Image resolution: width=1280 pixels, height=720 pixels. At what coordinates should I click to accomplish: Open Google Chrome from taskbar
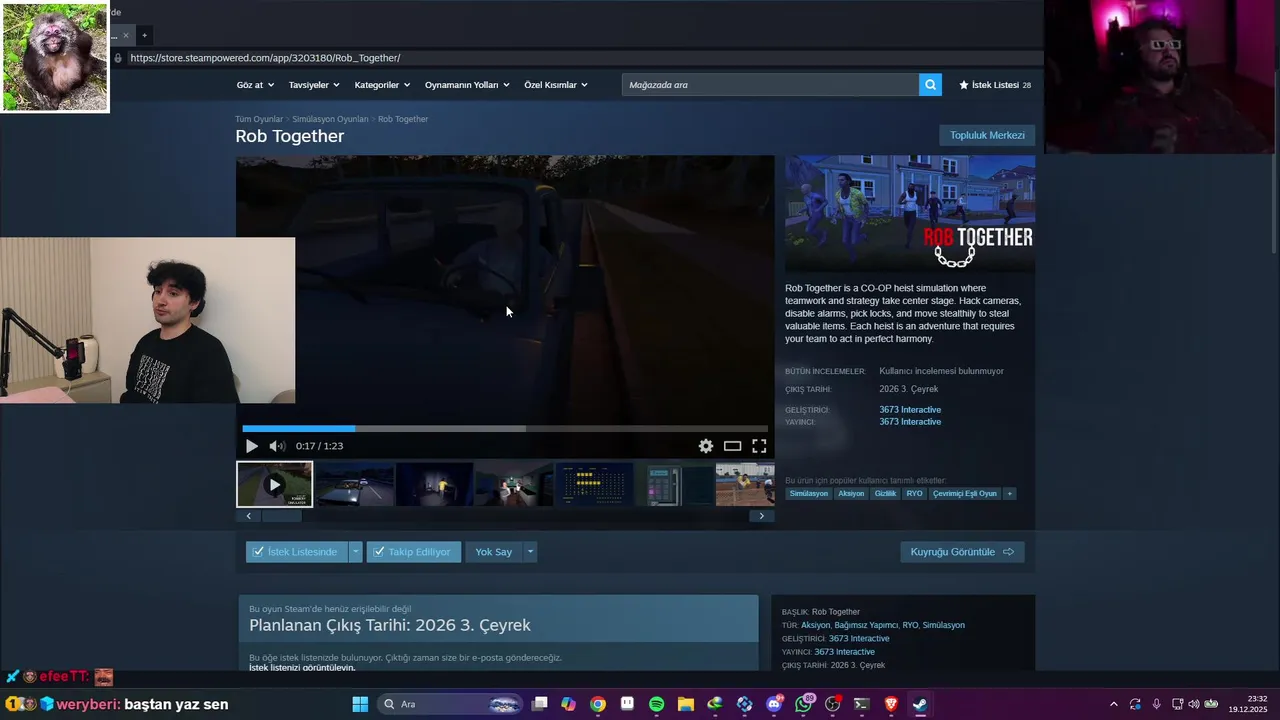(598, 704)
